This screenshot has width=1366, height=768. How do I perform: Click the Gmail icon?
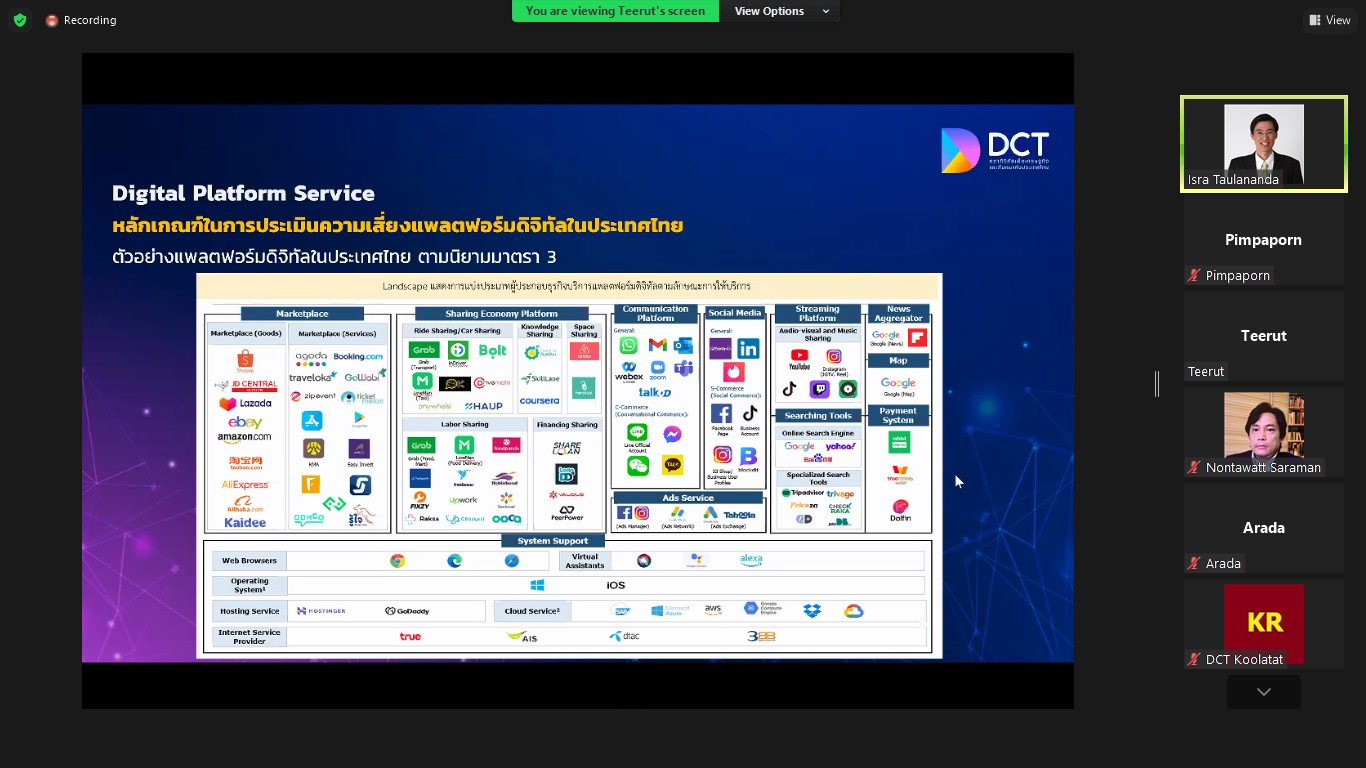click(657, 345)
